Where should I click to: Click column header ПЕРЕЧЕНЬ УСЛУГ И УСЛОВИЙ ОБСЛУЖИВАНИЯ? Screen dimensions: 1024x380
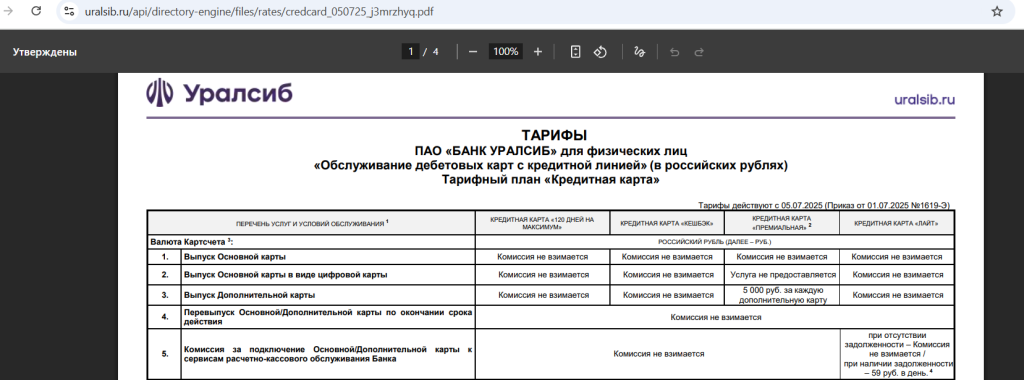point(312,223)
